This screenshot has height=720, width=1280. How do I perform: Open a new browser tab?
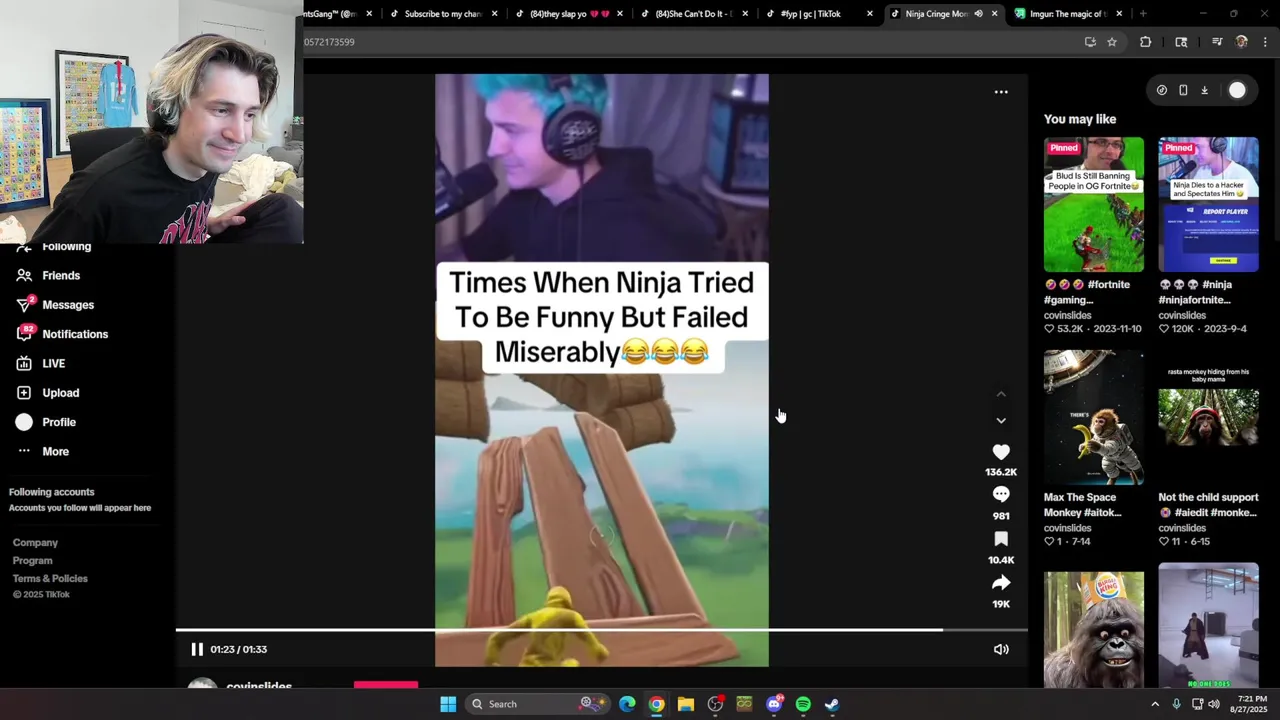1142,14
